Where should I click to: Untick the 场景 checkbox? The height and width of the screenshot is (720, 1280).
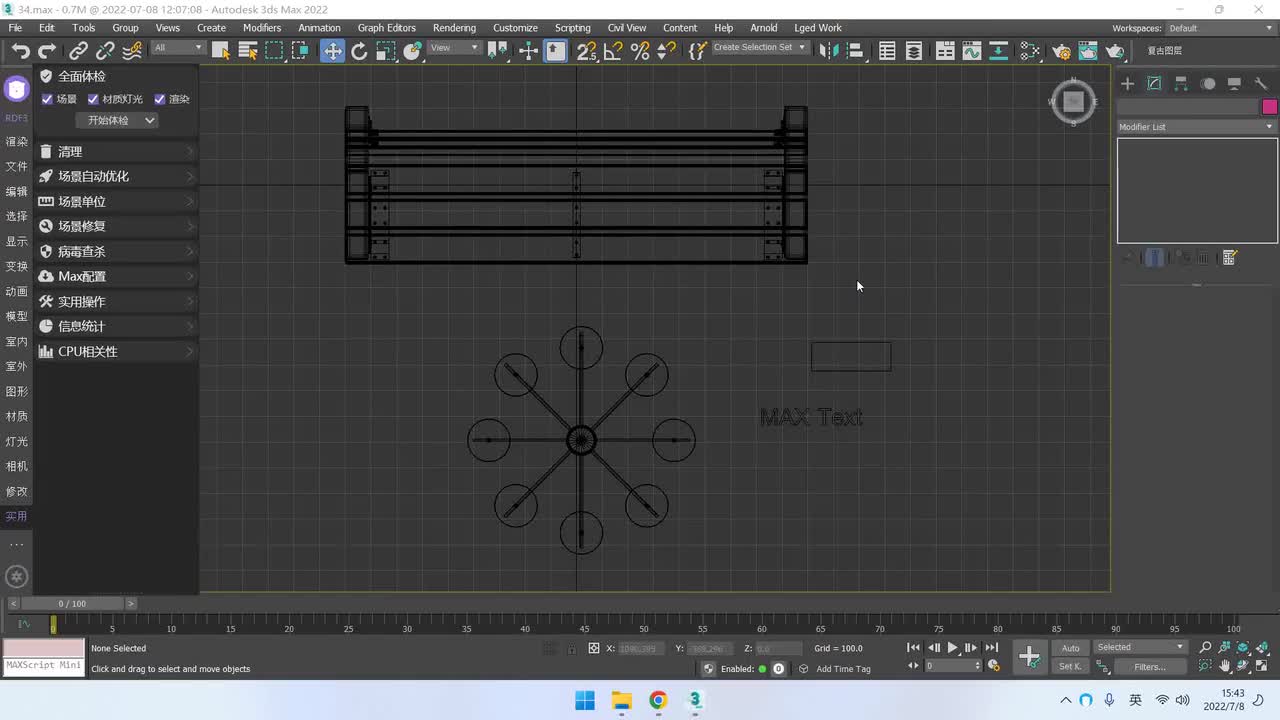(47, 99)
